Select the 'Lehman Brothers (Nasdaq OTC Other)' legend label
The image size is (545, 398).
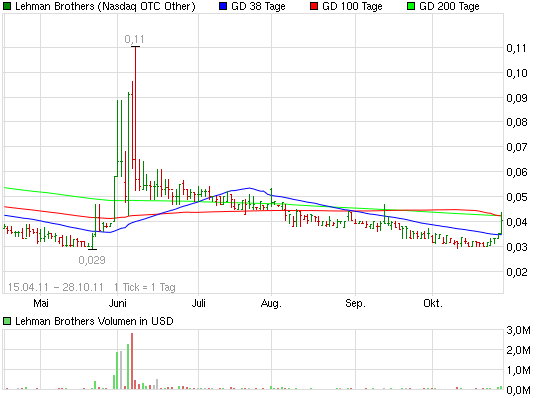point(105,7)
